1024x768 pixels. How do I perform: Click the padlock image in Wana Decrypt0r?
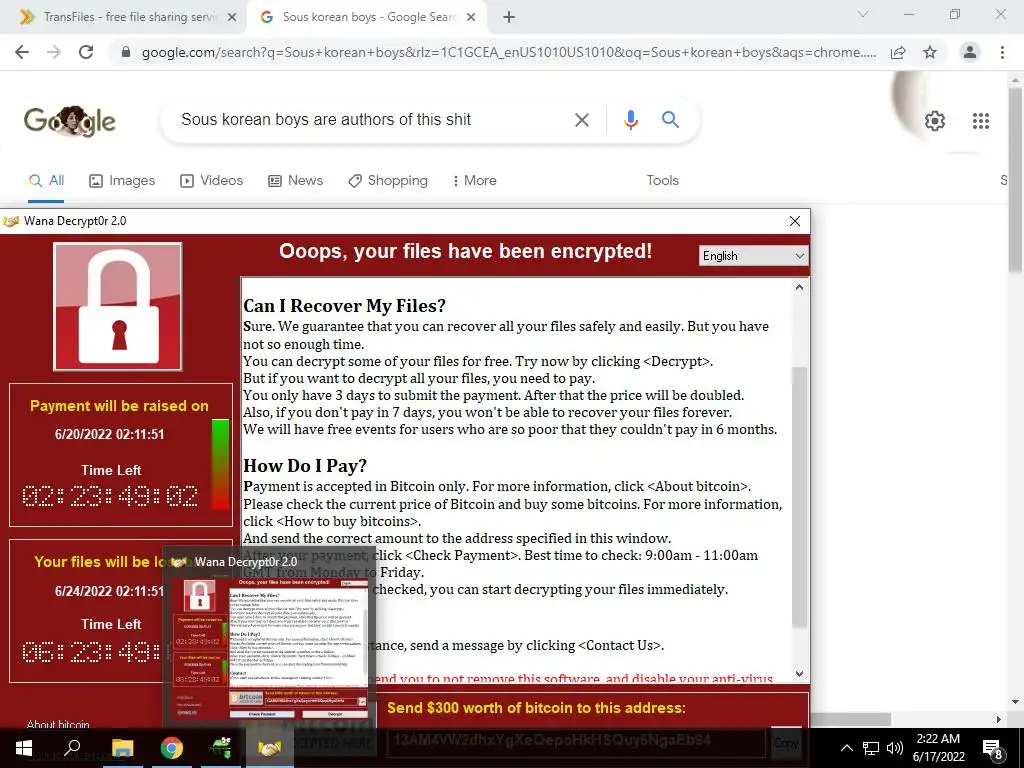pyautogui.click(x=118, y=306)
